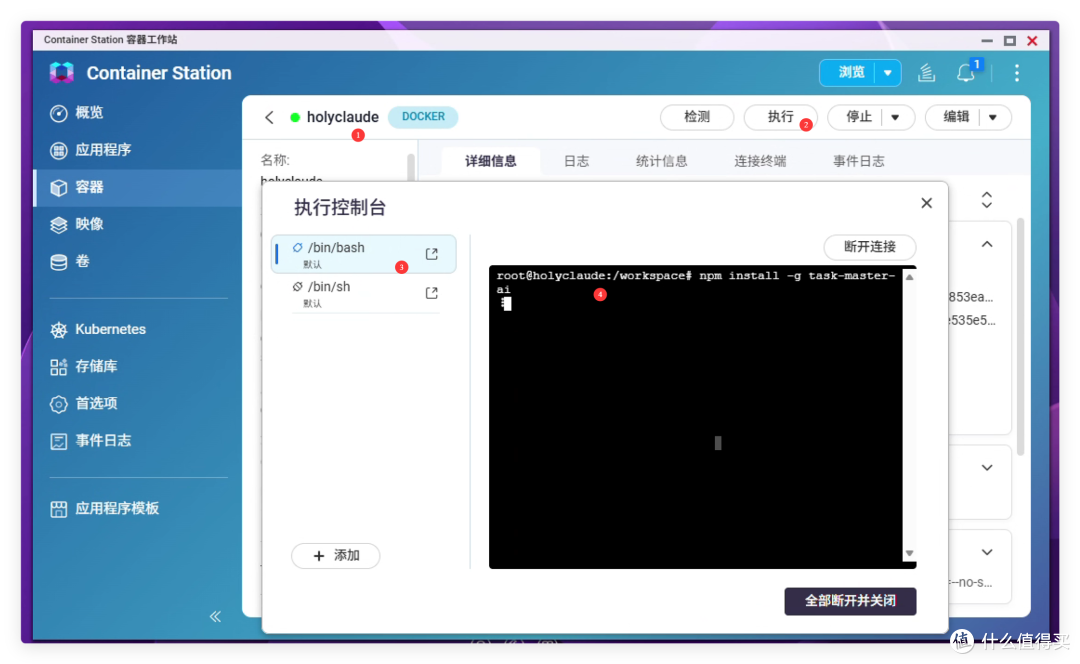Open 事件日志 in the sidebar
The height and width of the screenshot is (664, 1080).
pos(138,441)
